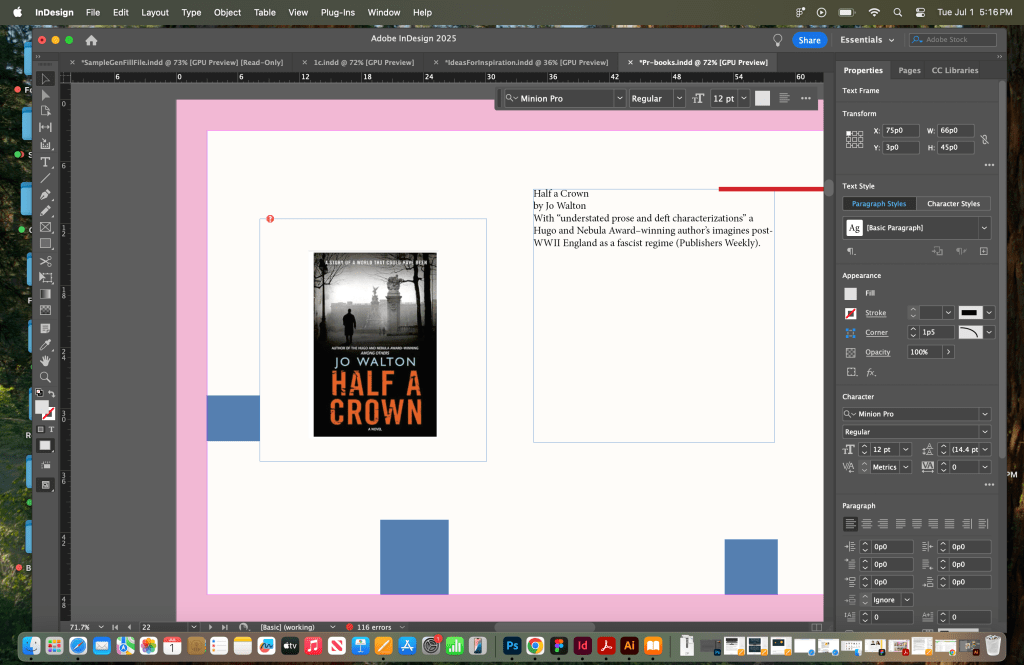Viewport: 1024px width, 665px height.
Task: Switch to the Pages panel tab
Action: tap(909, 70)
